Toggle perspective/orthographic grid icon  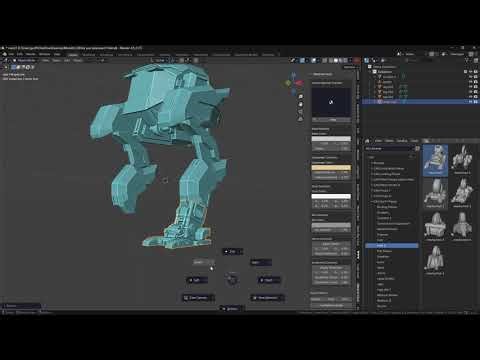pos(300,119)
